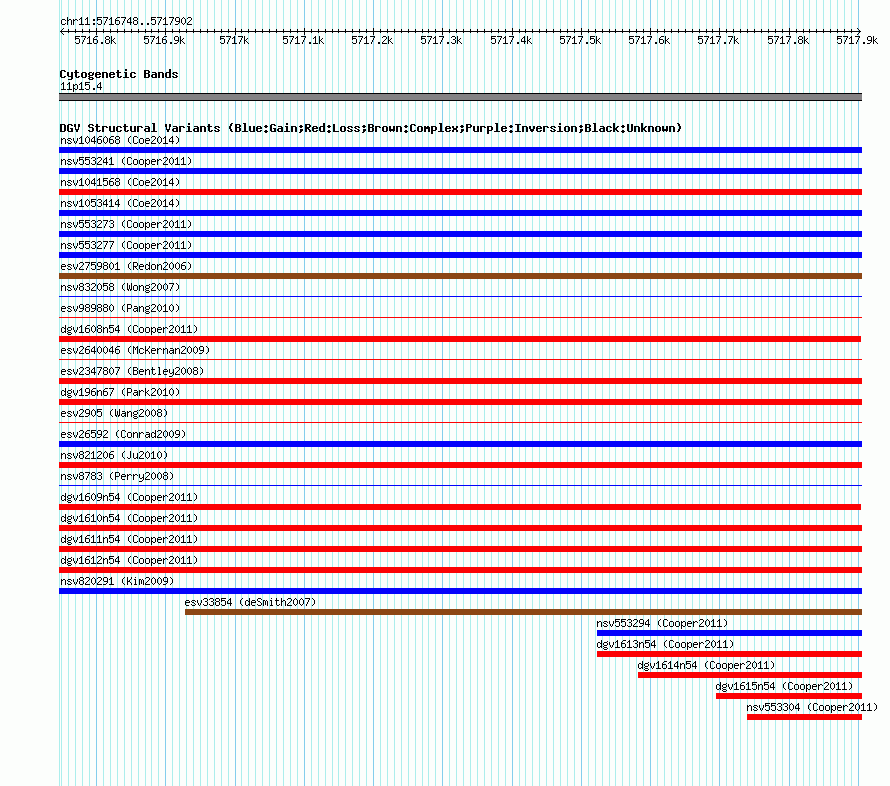Click the esv2759801 (Redon2006) label
The image size is (890, 786).
(126, 266)
